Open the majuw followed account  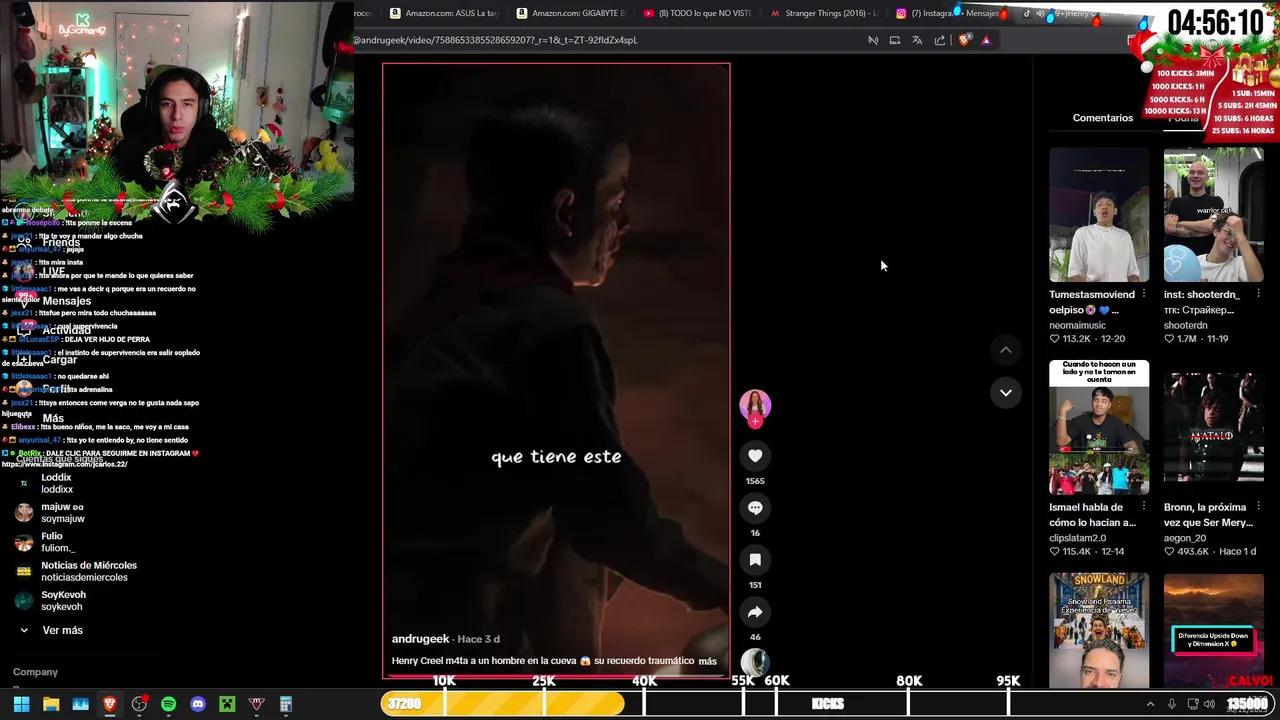[62, 513]
